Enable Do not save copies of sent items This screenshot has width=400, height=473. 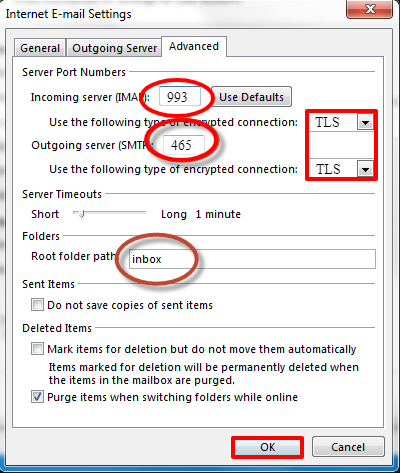[37, 305]
